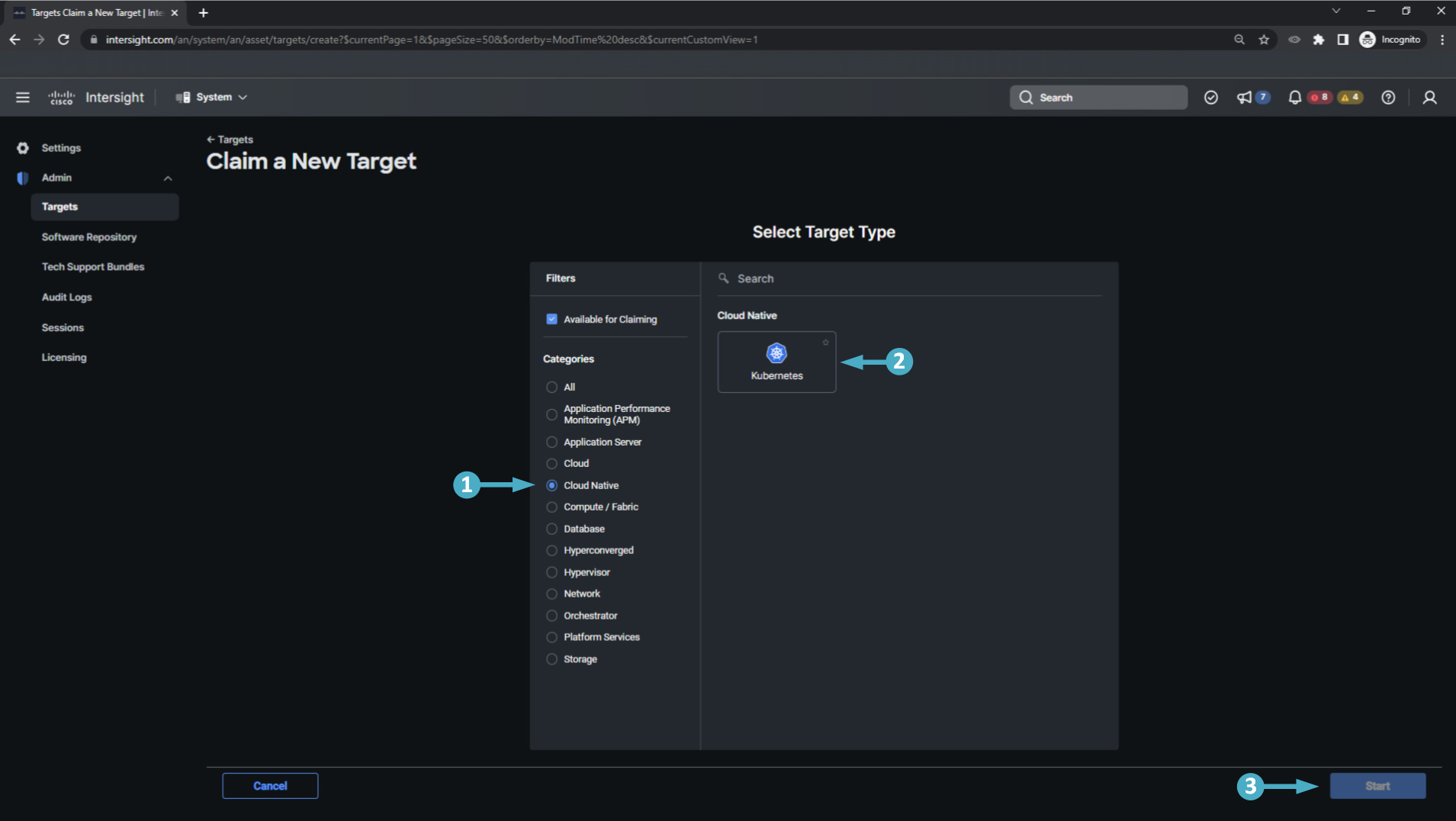Click the Start button
Image resolution: width=1456 pixels, height=821 pixels.
pos(1377,786)
